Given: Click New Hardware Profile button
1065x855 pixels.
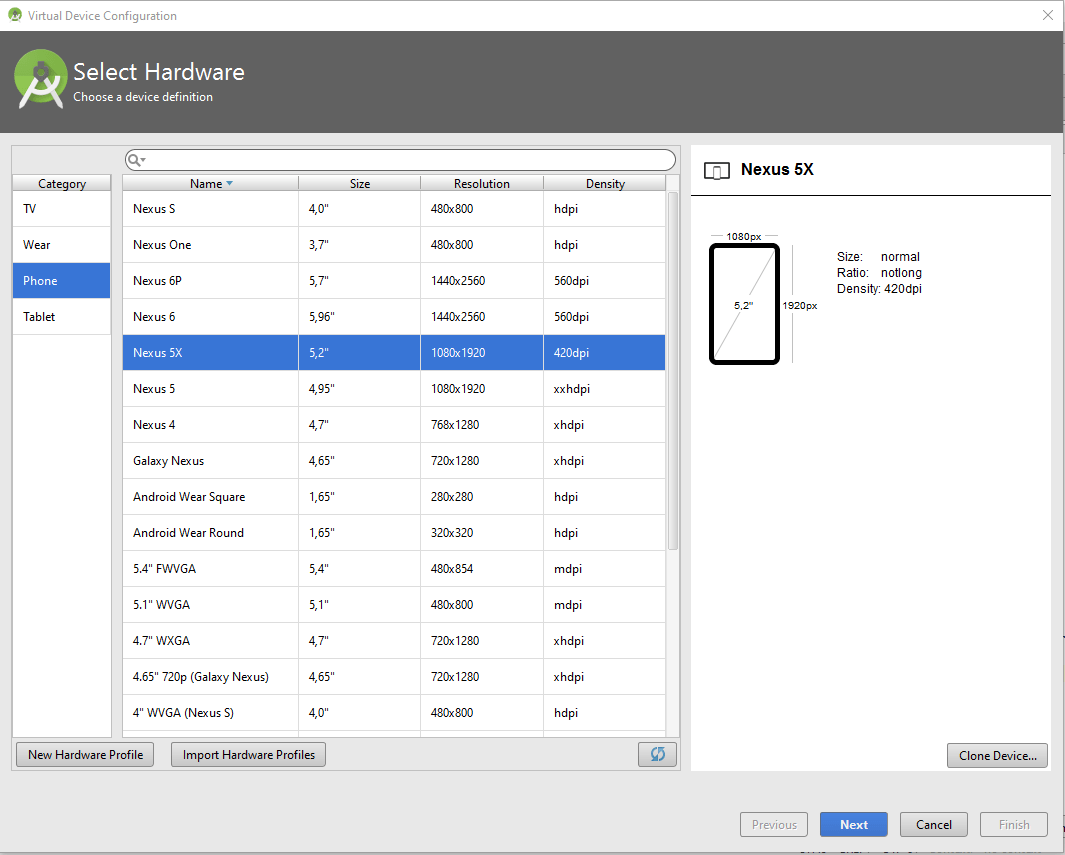Looking at the screenshot, I should (x=85, y=754).
